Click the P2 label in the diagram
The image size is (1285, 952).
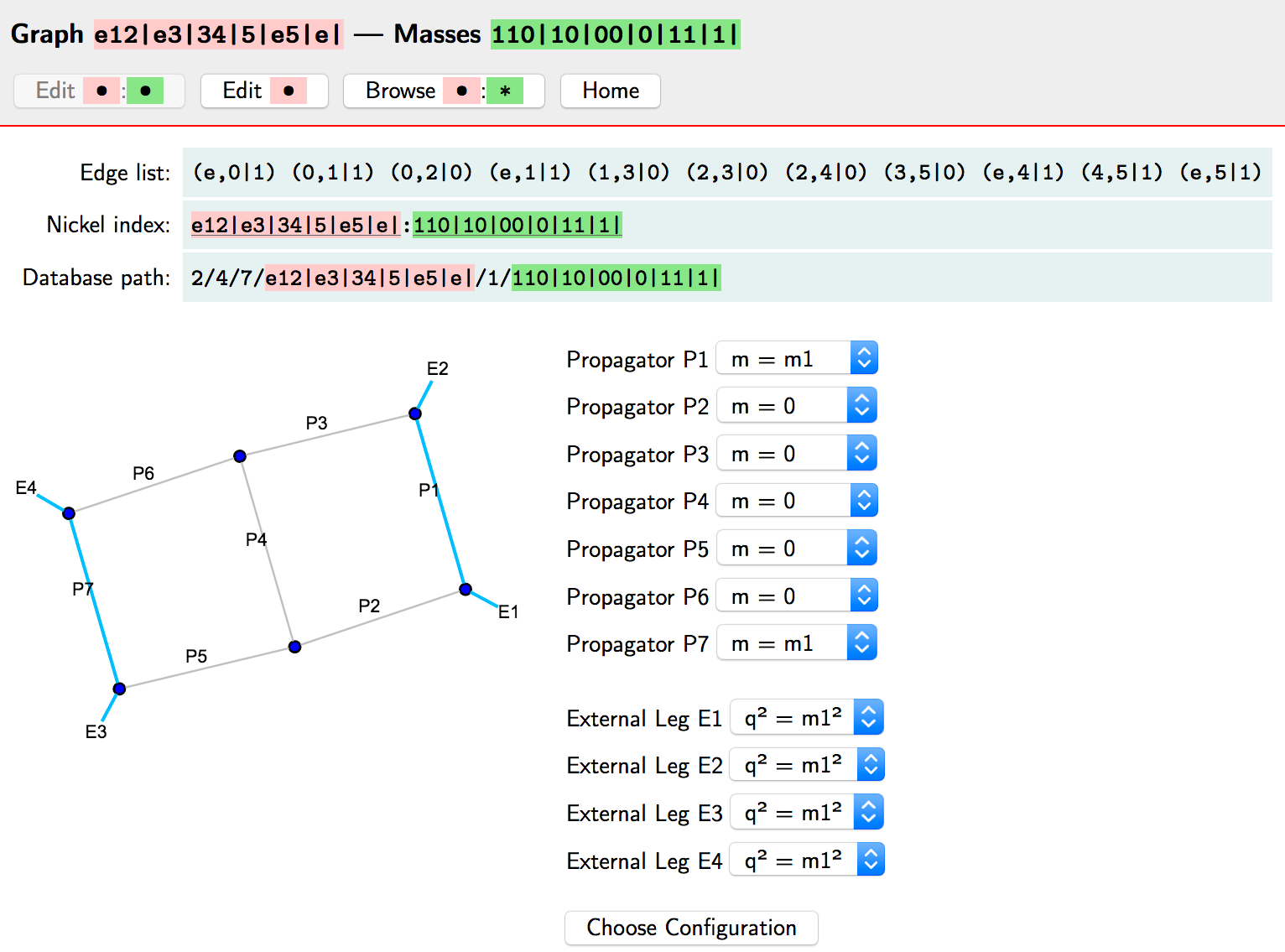[369, 606]
